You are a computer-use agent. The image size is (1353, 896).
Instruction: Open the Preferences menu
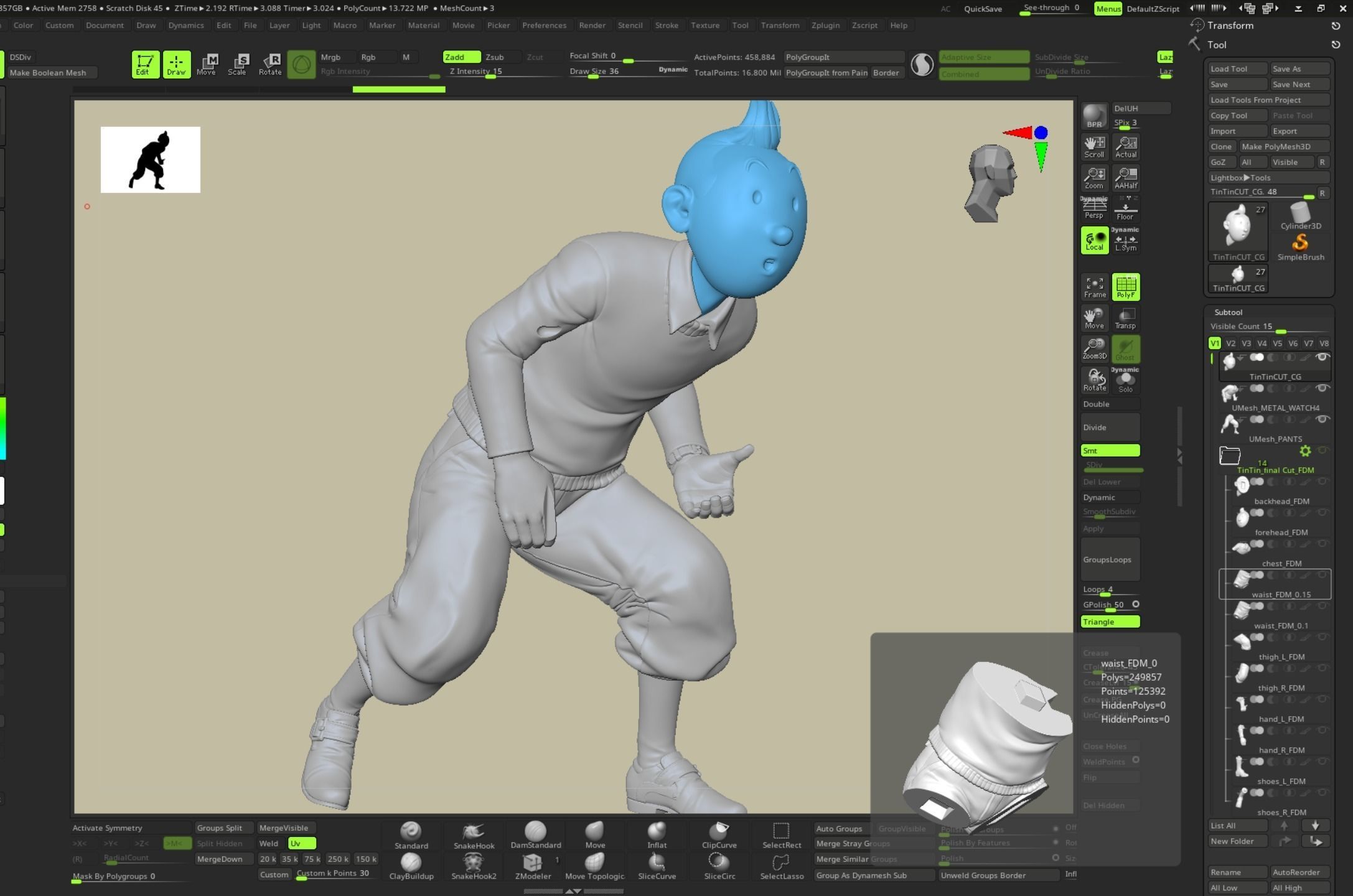coord(544,26)
